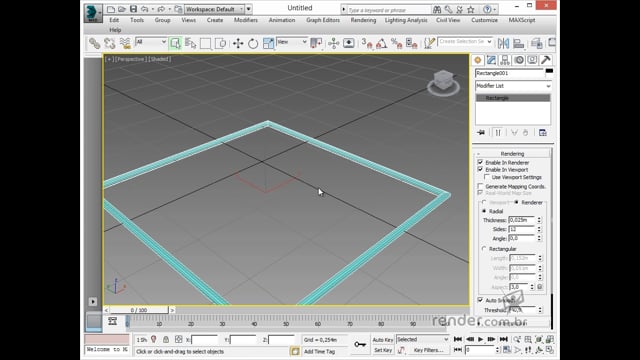Open the Modifier List dropdown
Screen dimensions: 640x360
(513, 86)
